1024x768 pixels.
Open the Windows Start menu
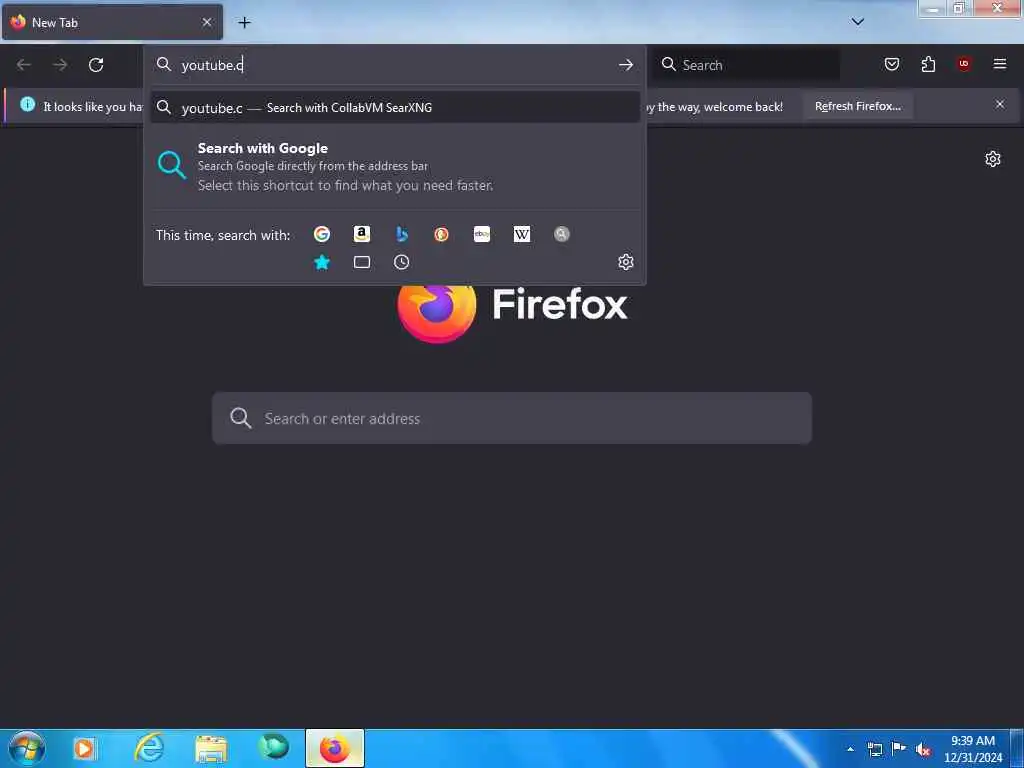click(27, 748)
